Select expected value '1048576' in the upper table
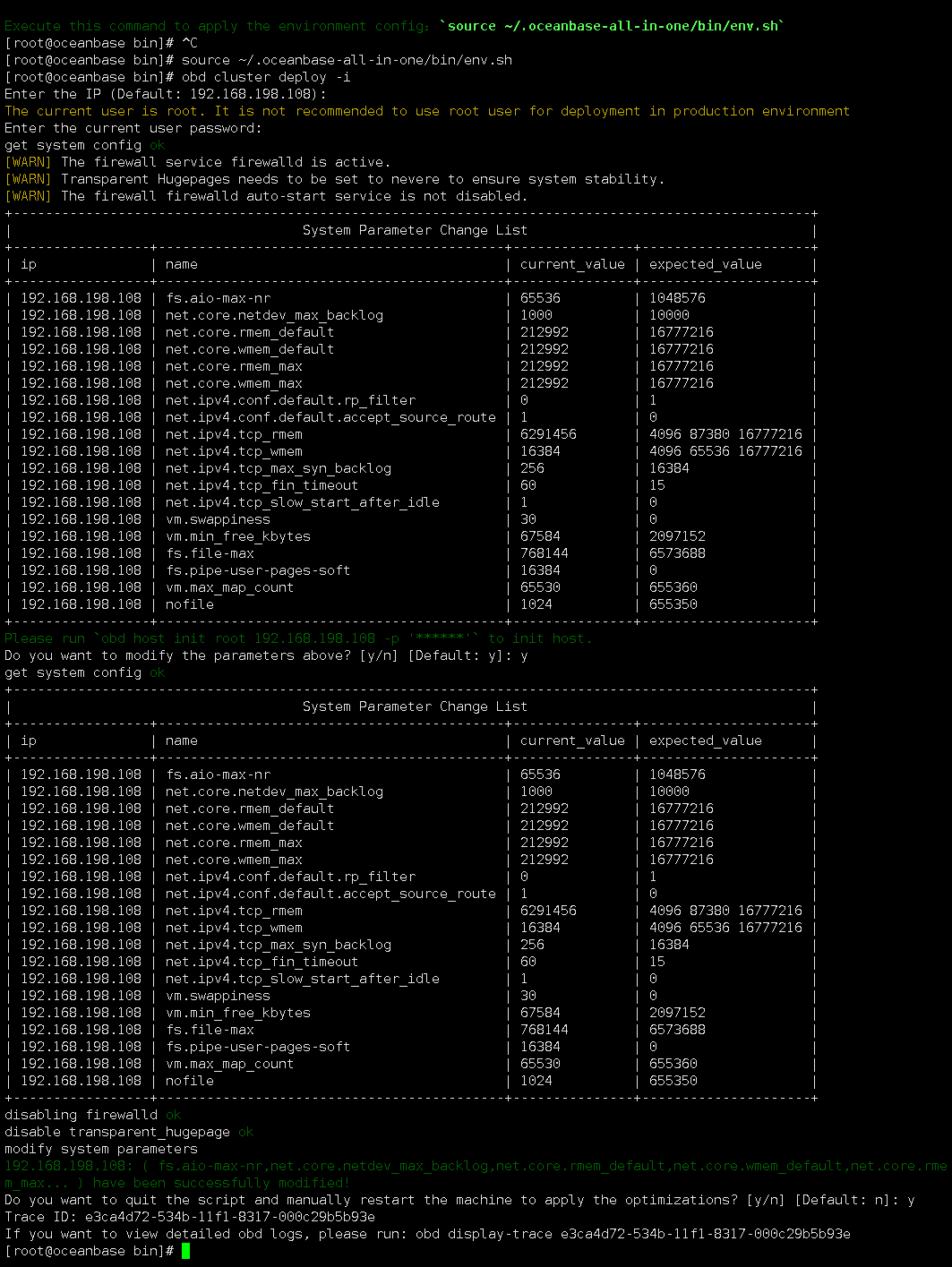952x1267 pixels. (677, 298)
